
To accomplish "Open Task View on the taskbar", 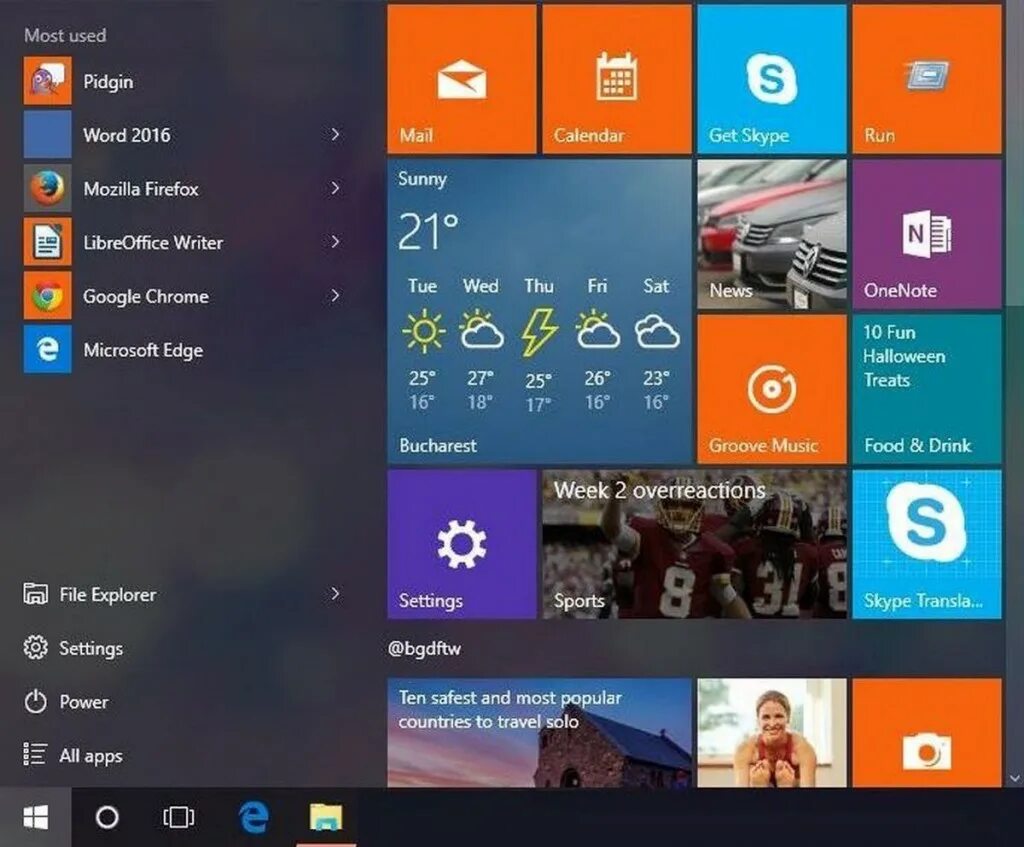I will (177, 817).
